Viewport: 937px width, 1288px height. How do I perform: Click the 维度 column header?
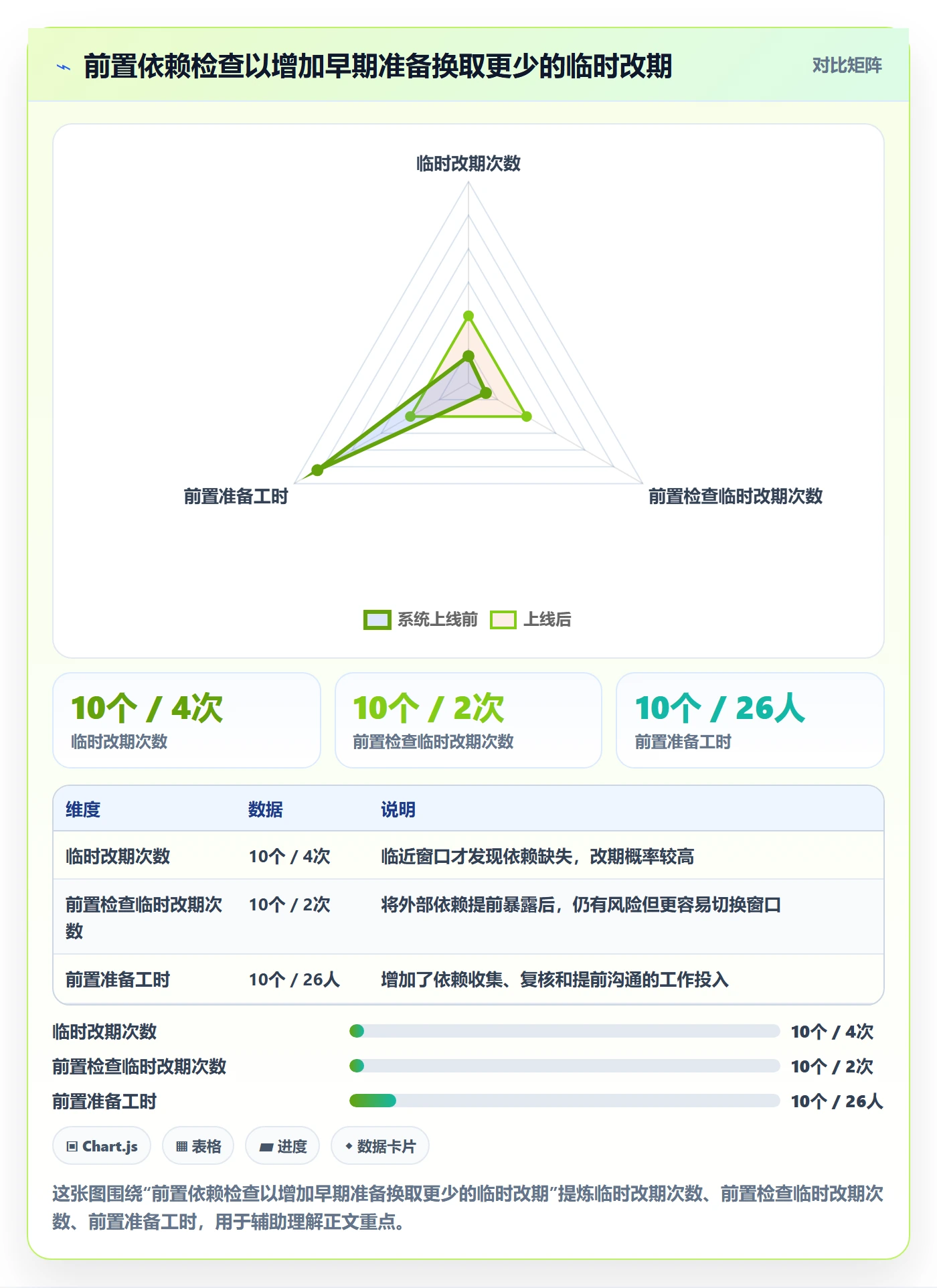point(83,809)
